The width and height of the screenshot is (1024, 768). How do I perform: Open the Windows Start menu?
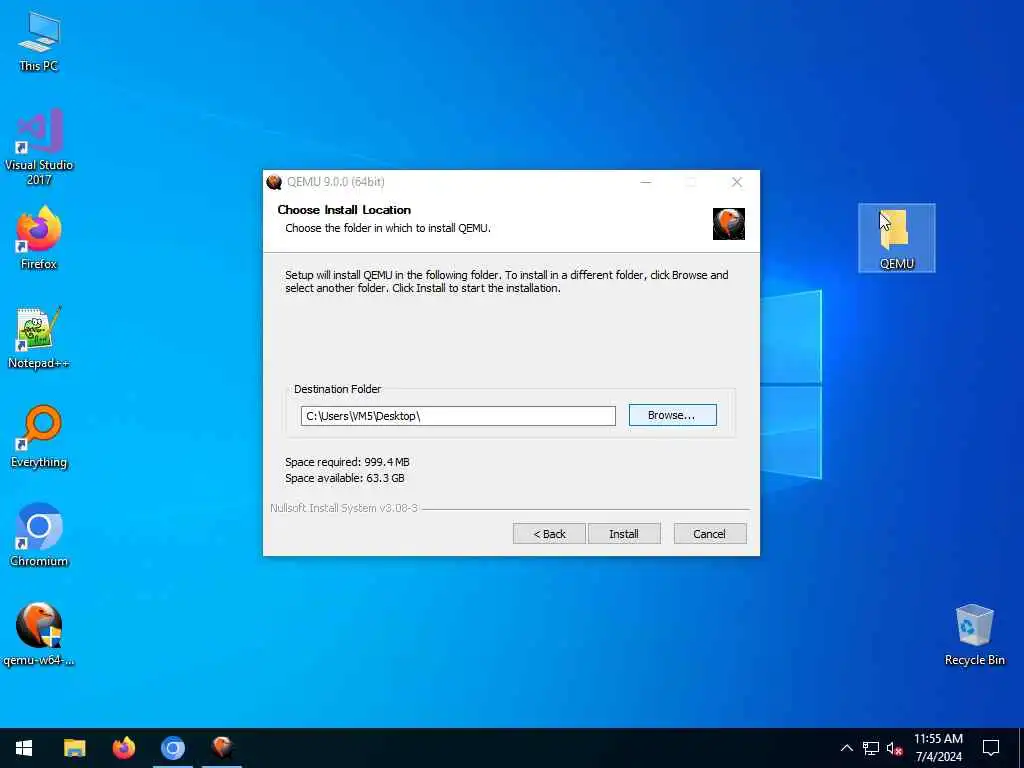click(24, 748)
